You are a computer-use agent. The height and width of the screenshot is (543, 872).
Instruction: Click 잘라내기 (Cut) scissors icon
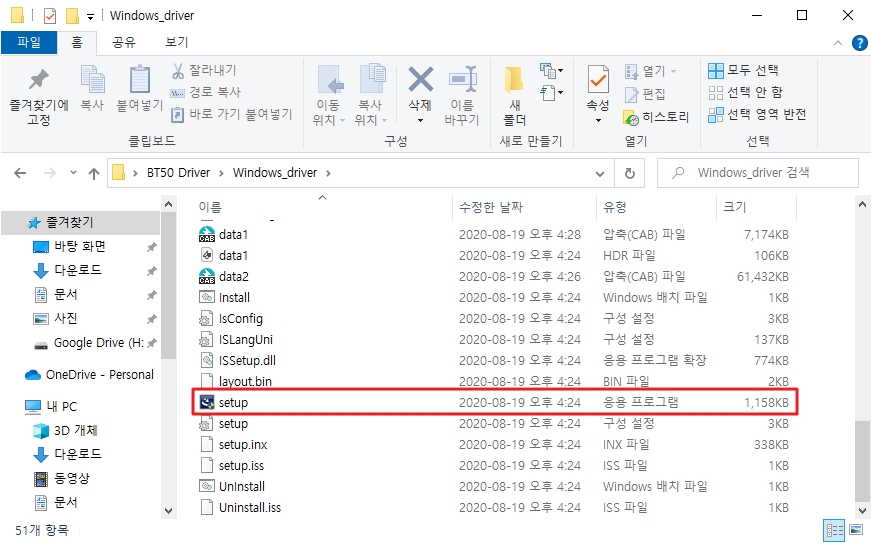pyautogui.click(x=177, y=71)
